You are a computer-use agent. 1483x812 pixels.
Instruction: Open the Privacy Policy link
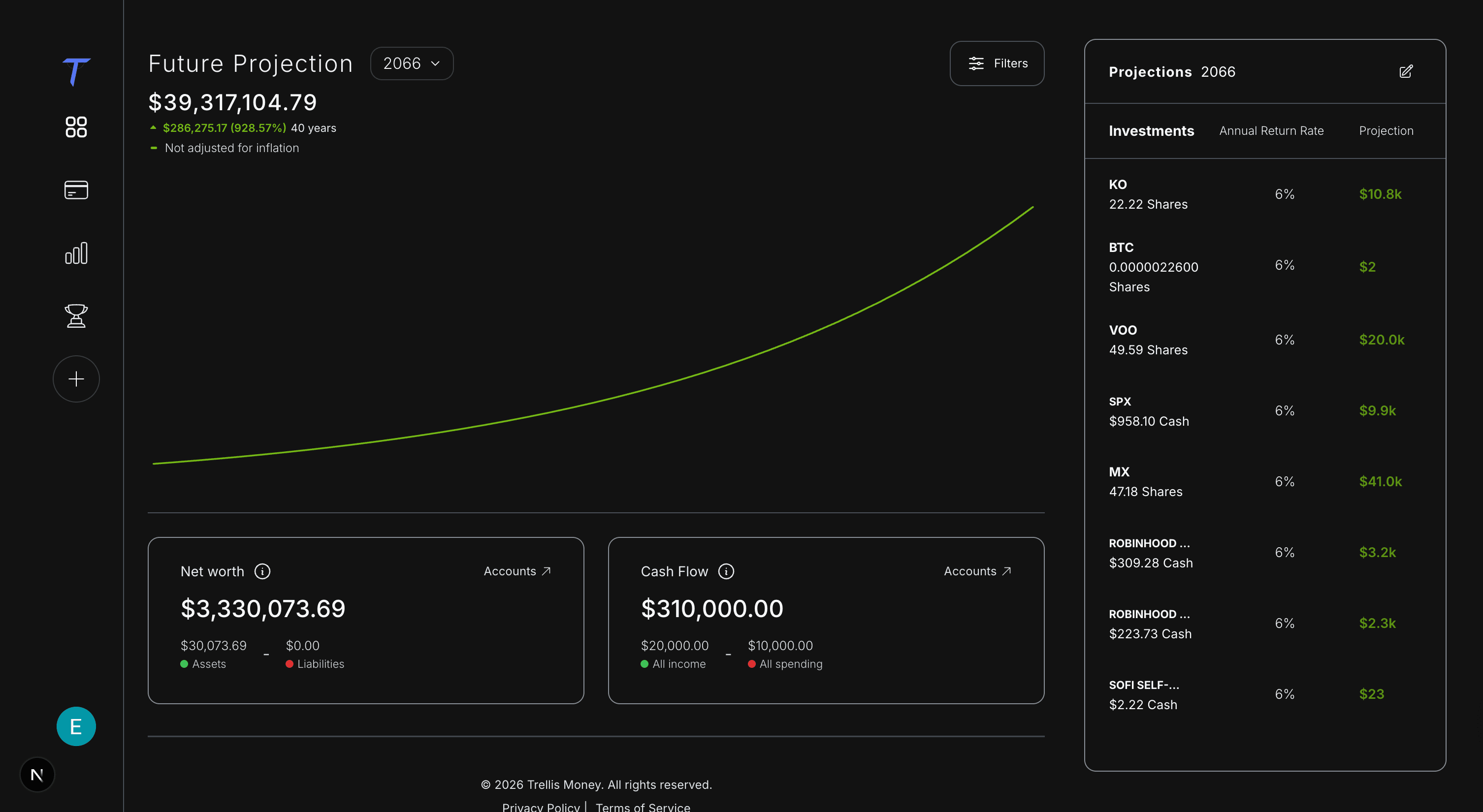pyautogui.click(x=541, y=807)
